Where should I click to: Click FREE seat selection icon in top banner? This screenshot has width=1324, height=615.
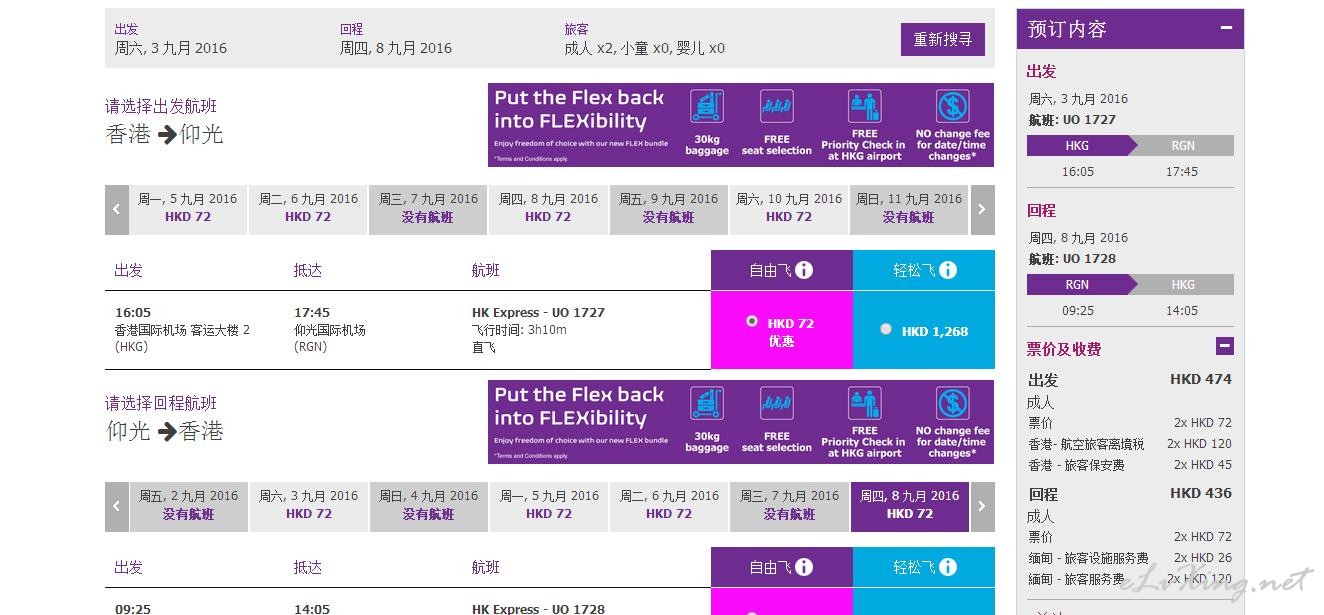777,106
